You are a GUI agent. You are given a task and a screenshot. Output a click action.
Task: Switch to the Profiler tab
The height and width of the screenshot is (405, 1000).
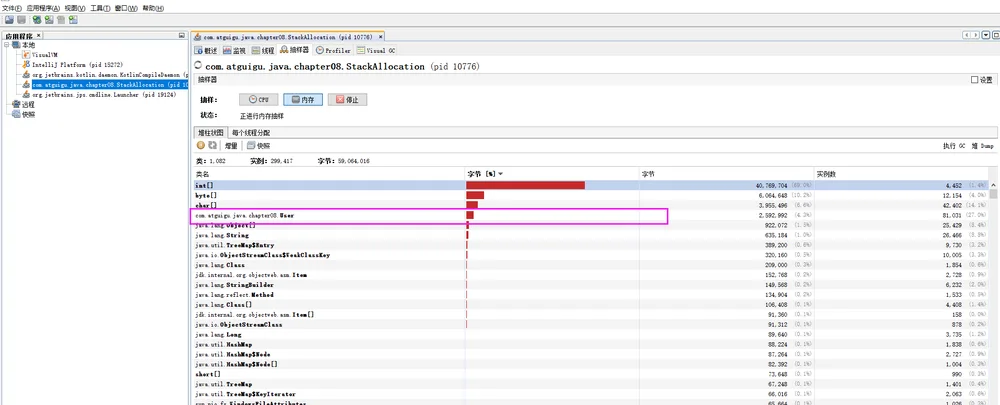pyautogui.click(x=333, y=50)
